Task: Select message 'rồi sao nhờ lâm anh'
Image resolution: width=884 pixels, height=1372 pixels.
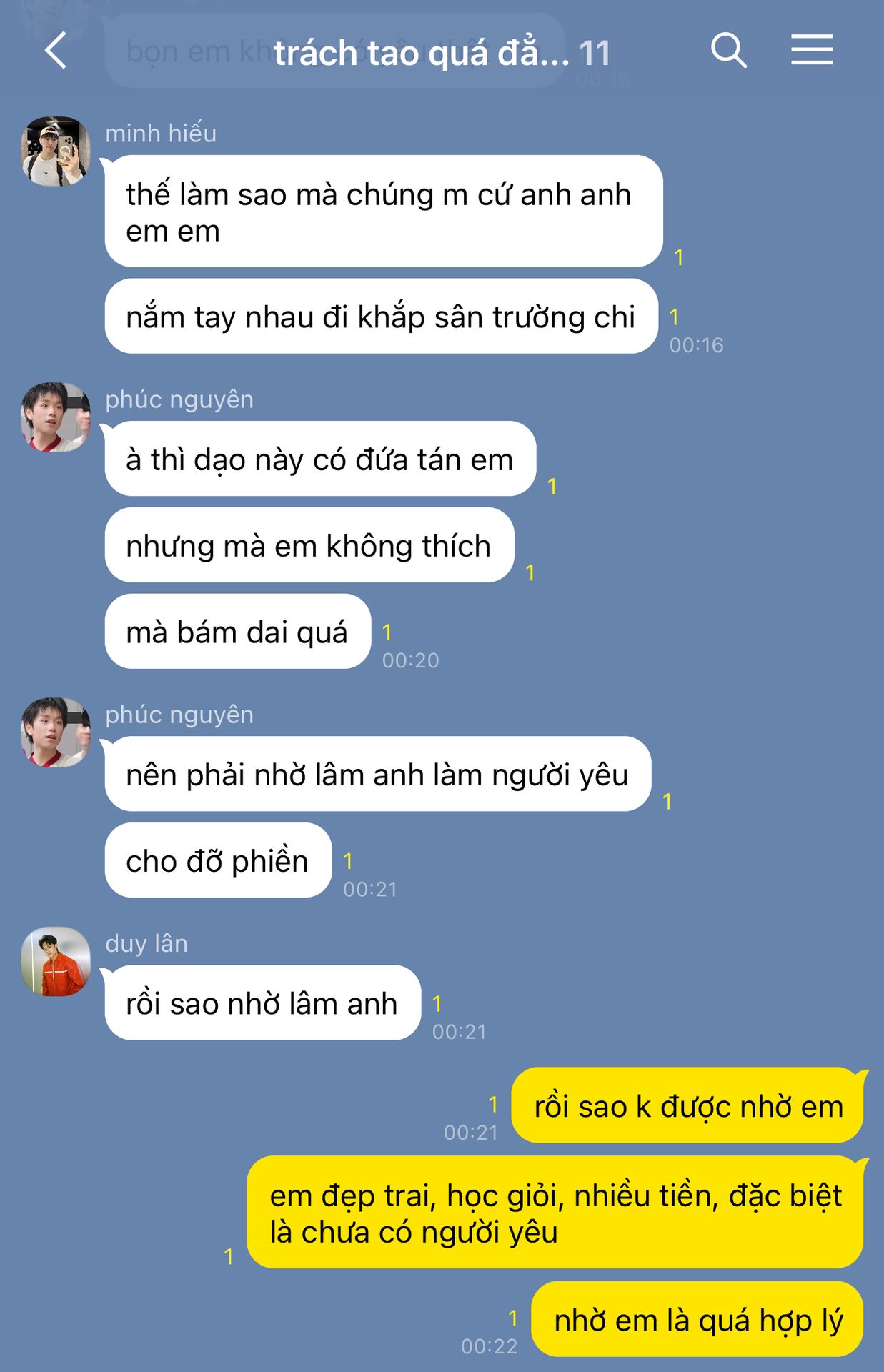Action: point(262,1003)
